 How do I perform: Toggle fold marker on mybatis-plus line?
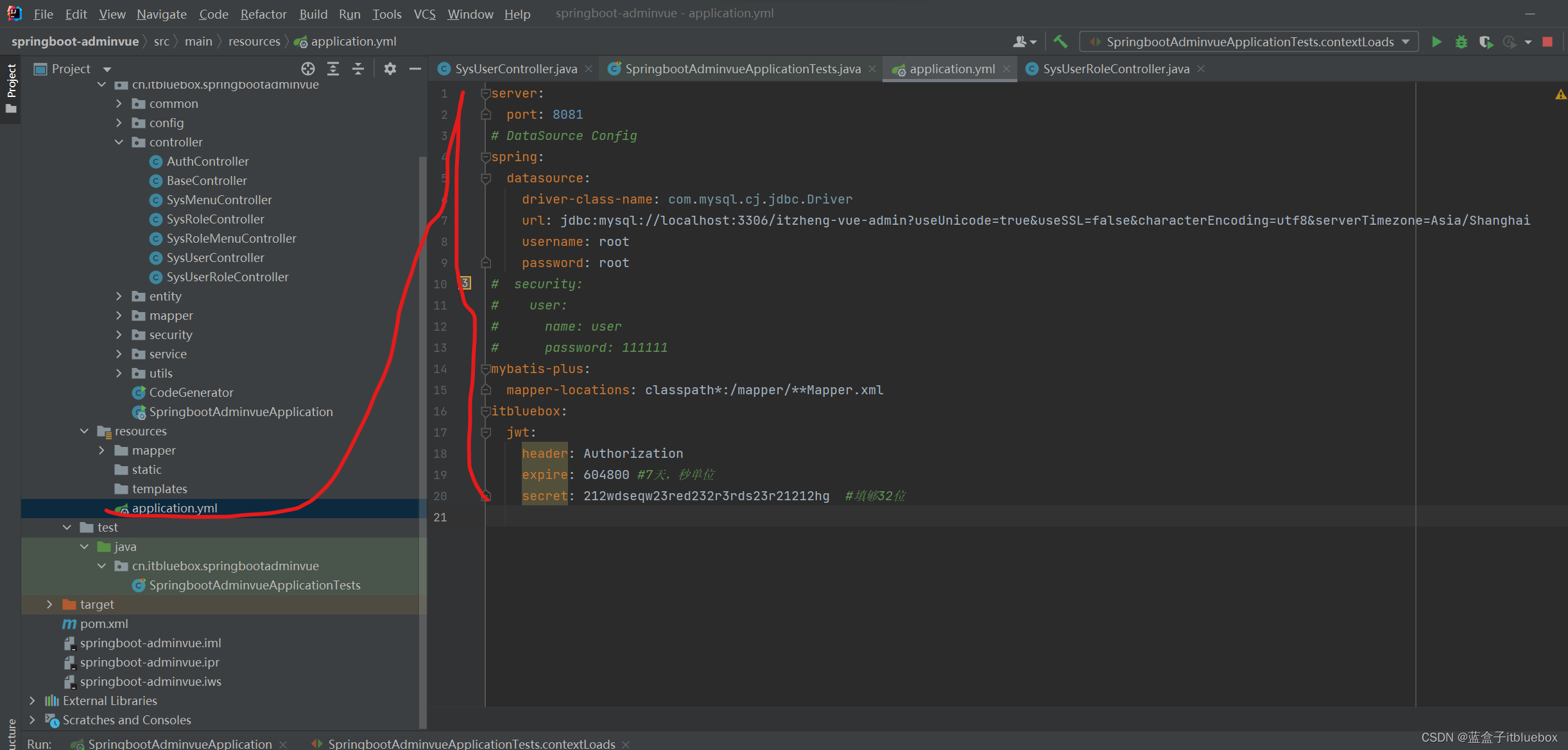486,369
